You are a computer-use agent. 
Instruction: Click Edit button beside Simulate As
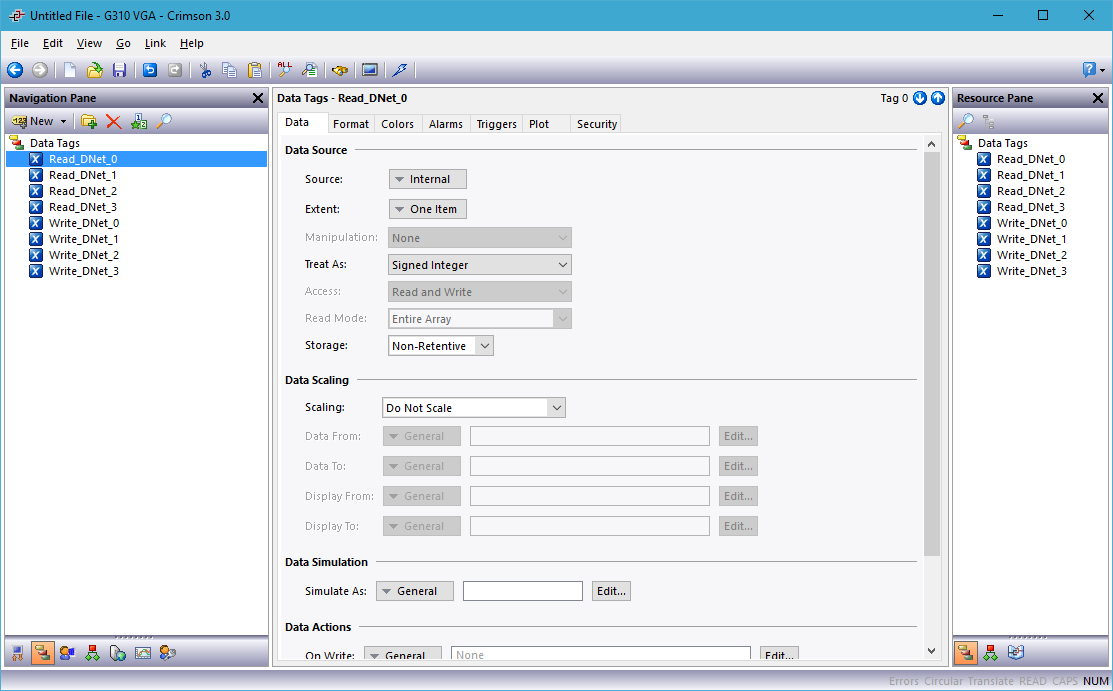point(611,591)
